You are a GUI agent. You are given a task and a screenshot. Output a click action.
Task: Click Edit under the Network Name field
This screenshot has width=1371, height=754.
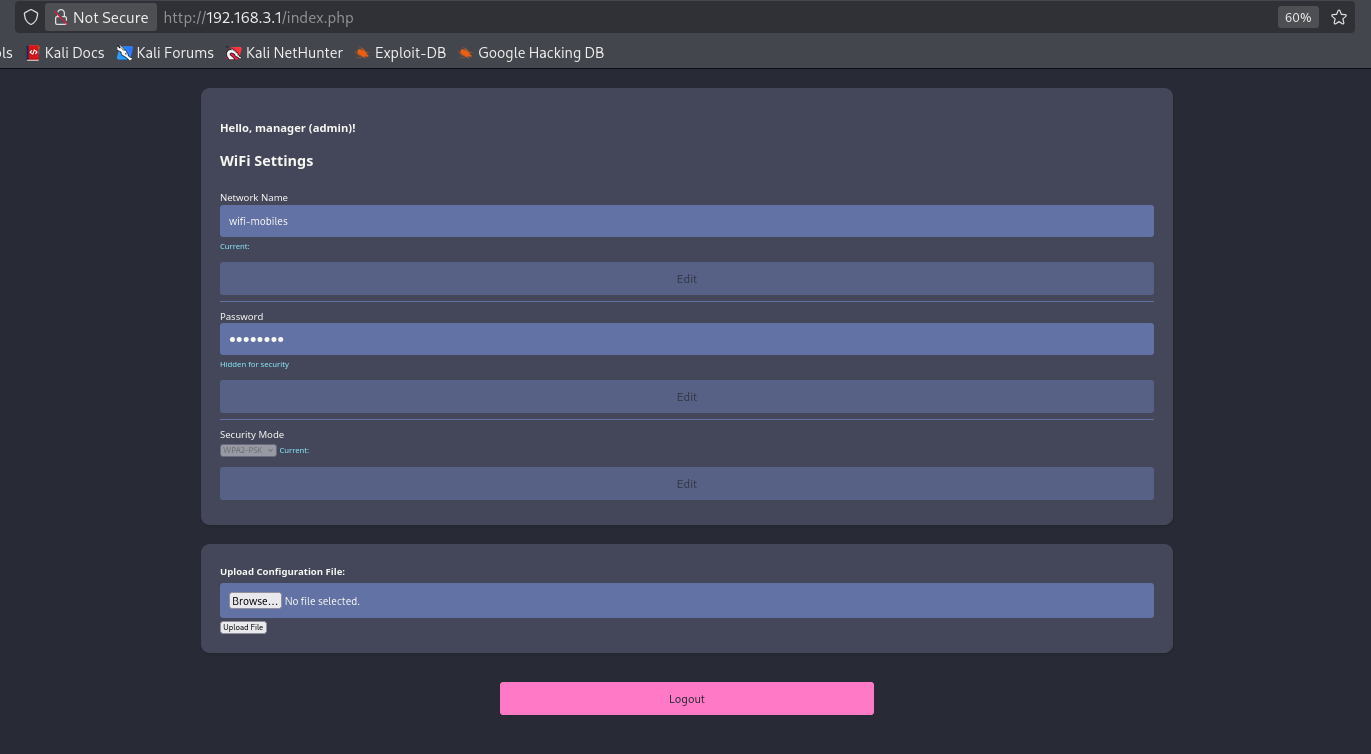tap(686, 278)
